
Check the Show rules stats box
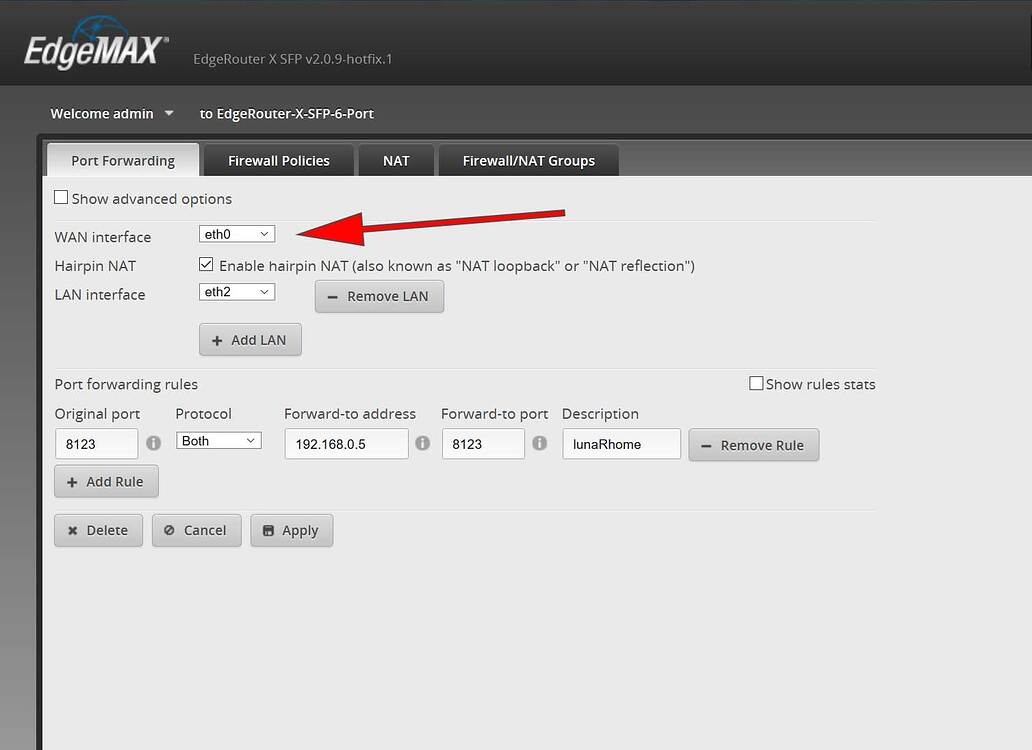[x=757, y=383]
